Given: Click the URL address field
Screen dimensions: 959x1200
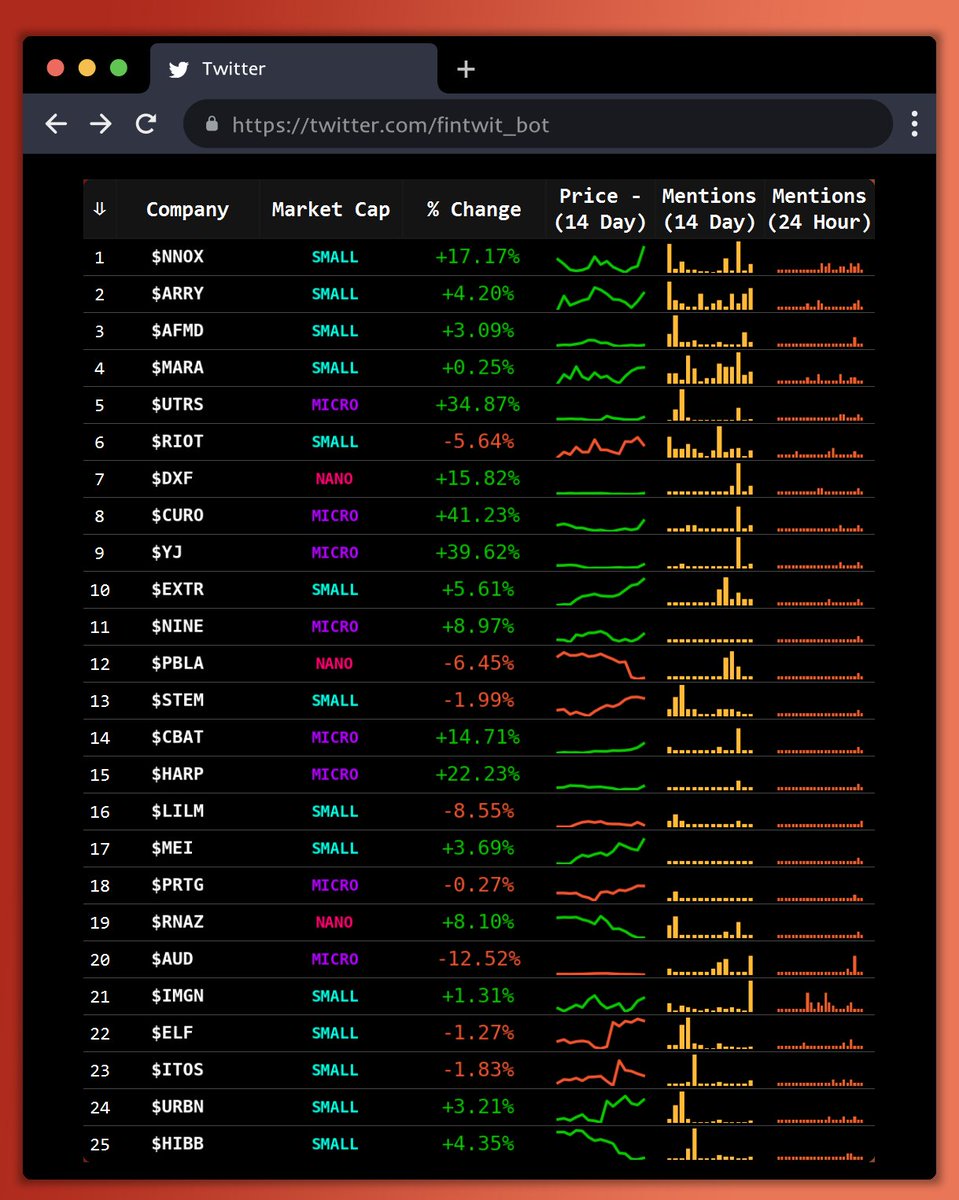Looking at the screenshot, I should [538, 124].
